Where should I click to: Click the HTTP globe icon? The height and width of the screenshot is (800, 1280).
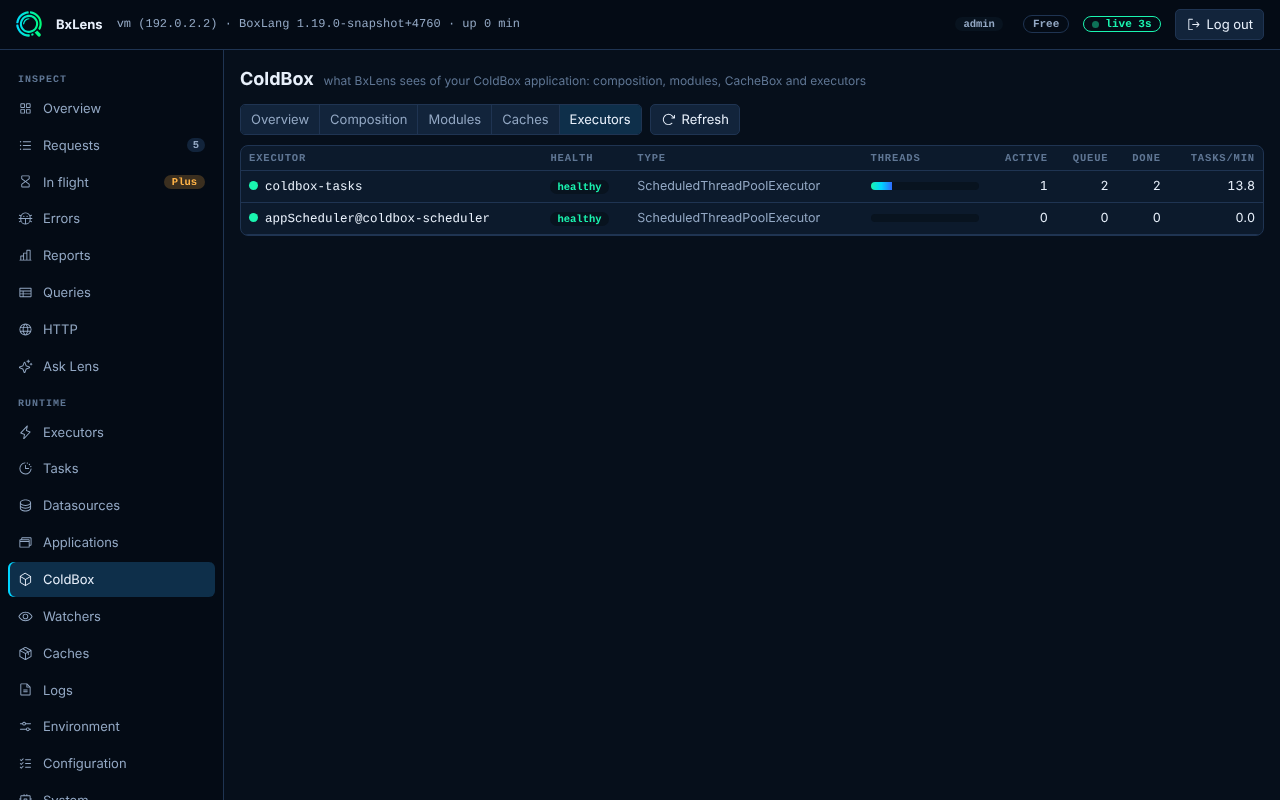[26, 329]
